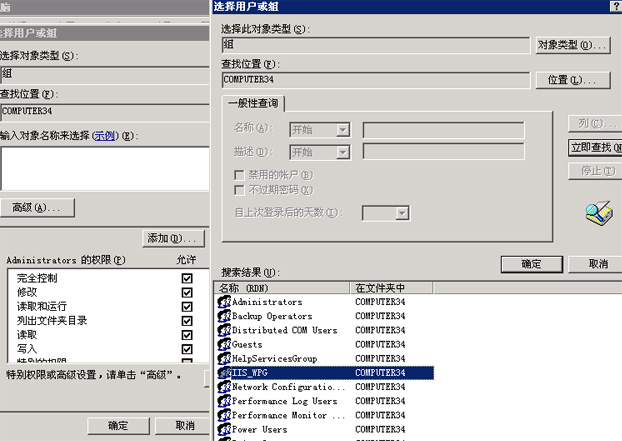Toggle the 不过期密码 checkbox
The width and height of the screenshot is (622, 441).
239,190
